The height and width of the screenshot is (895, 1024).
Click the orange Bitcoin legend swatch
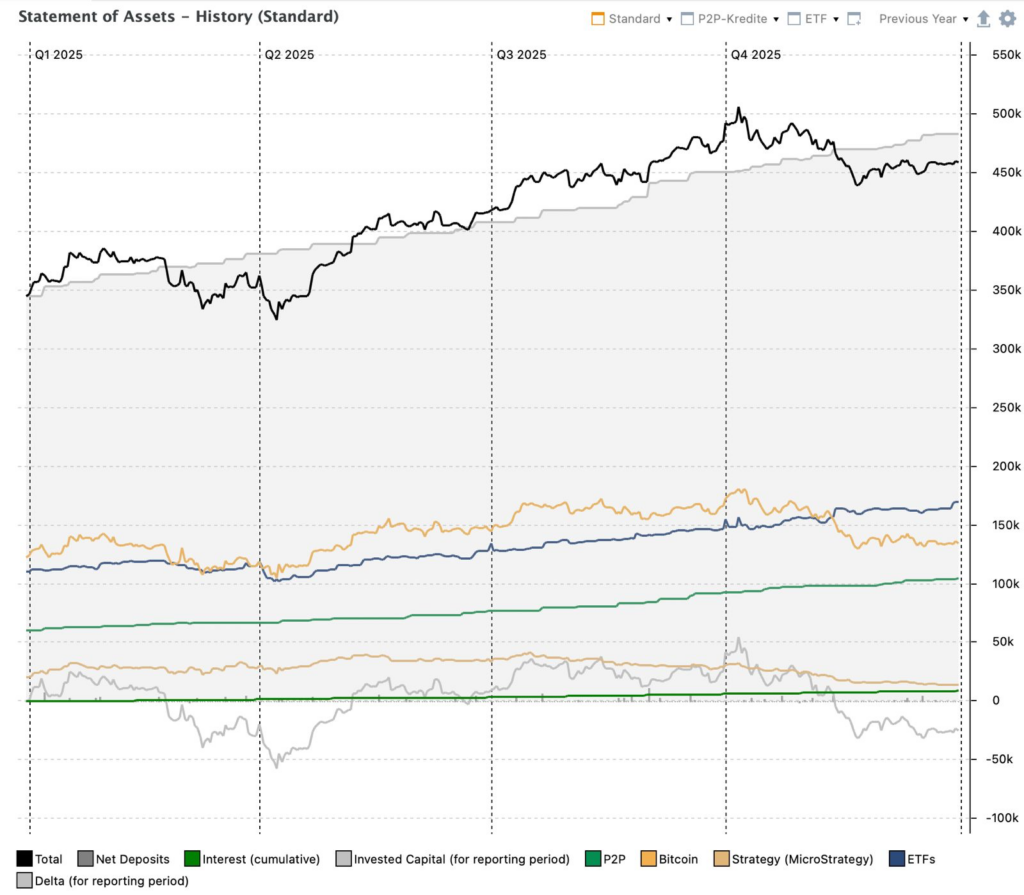coord(648,859)
